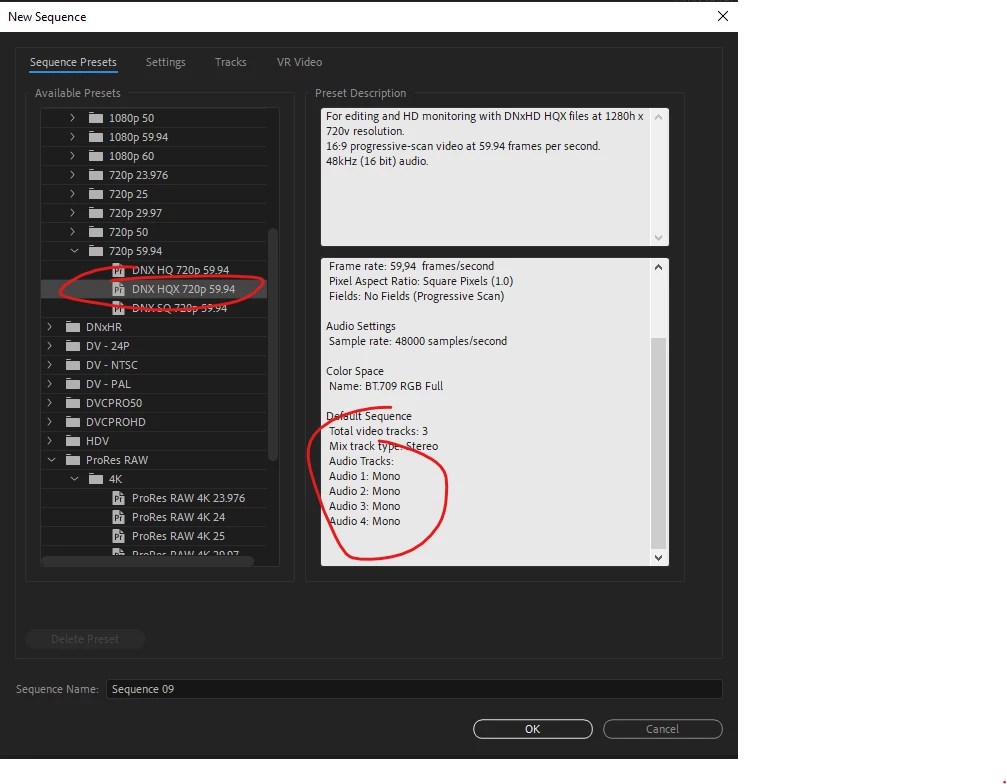
Task: Expand the HDV folder
Action: pos(49,441)
